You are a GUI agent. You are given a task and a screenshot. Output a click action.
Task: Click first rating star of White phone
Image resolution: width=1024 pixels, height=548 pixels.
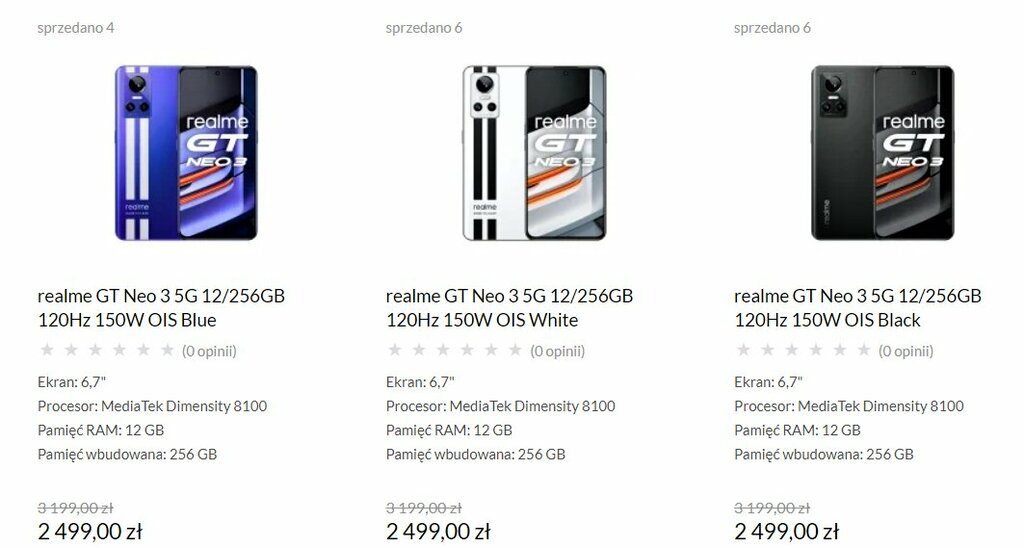click(x=395, y=350)
